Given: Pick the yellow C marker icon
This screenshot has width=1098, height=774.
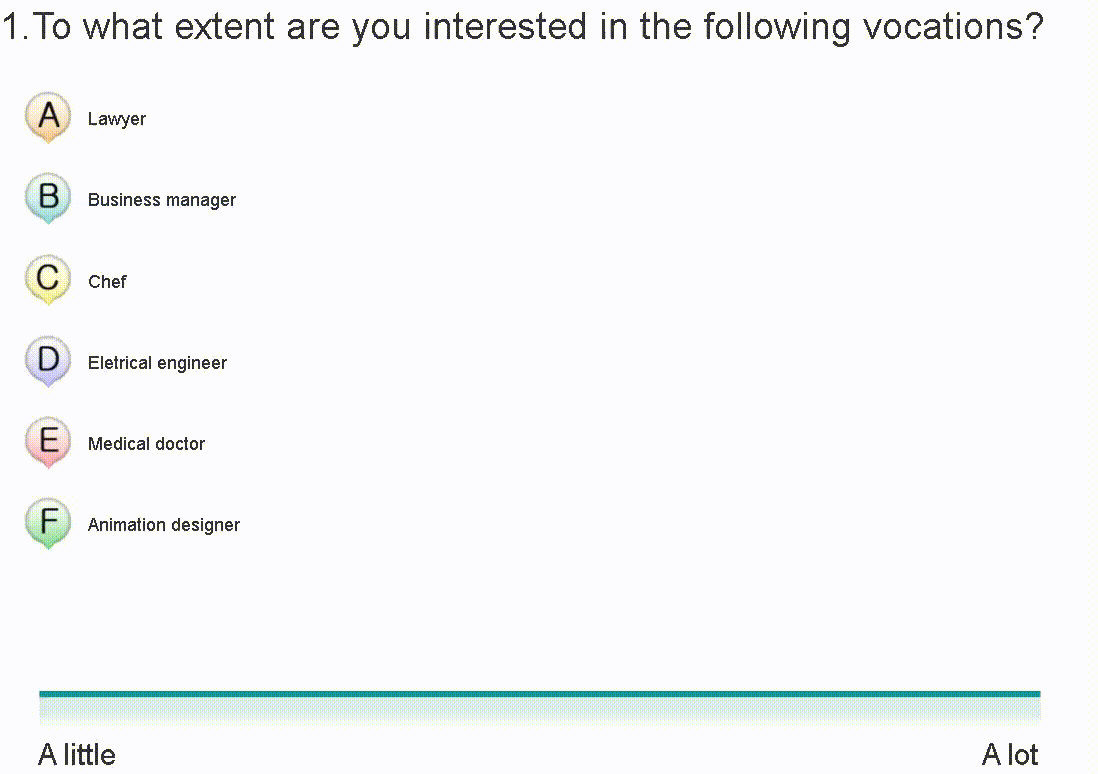Looking at the screenshot, I should point(48,278).
